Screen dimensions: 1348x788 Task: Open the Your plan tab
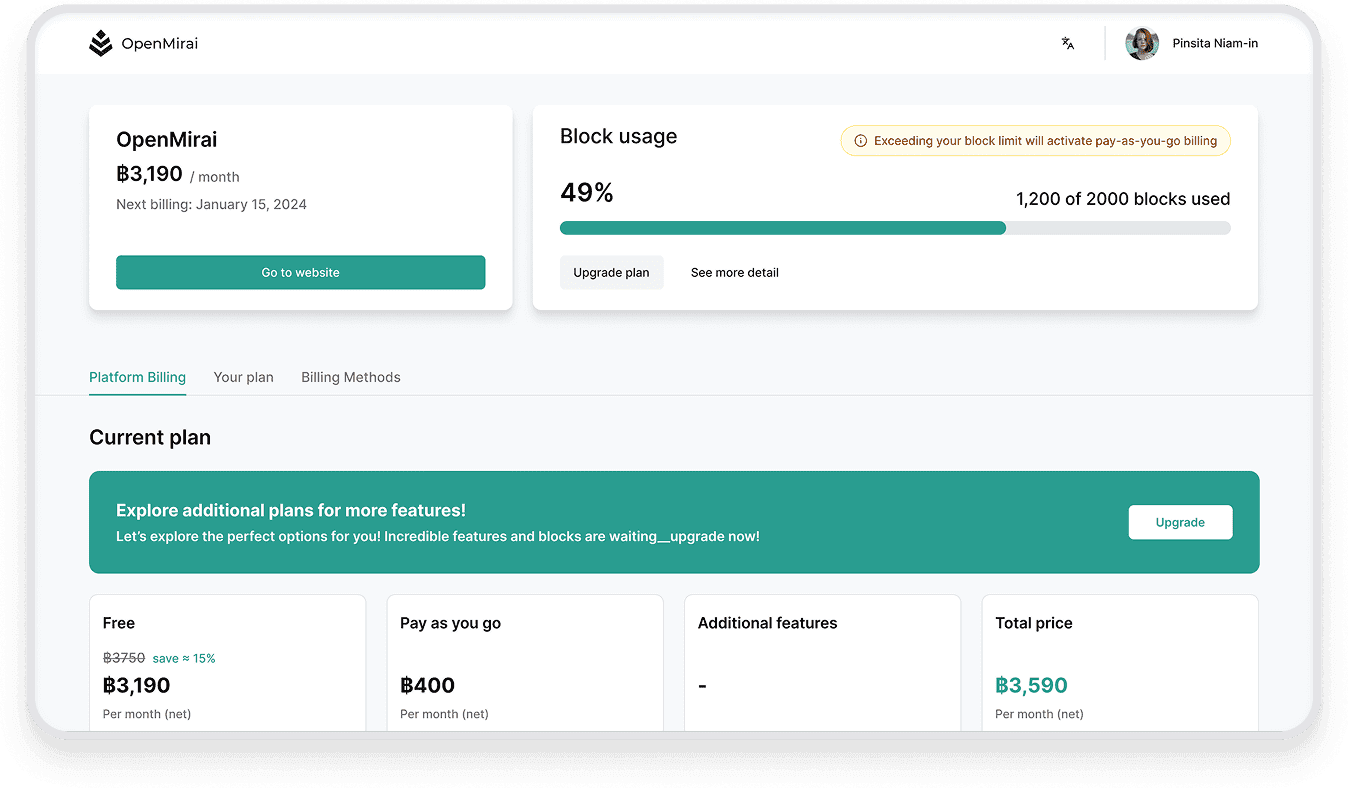[x=243, y=377]
